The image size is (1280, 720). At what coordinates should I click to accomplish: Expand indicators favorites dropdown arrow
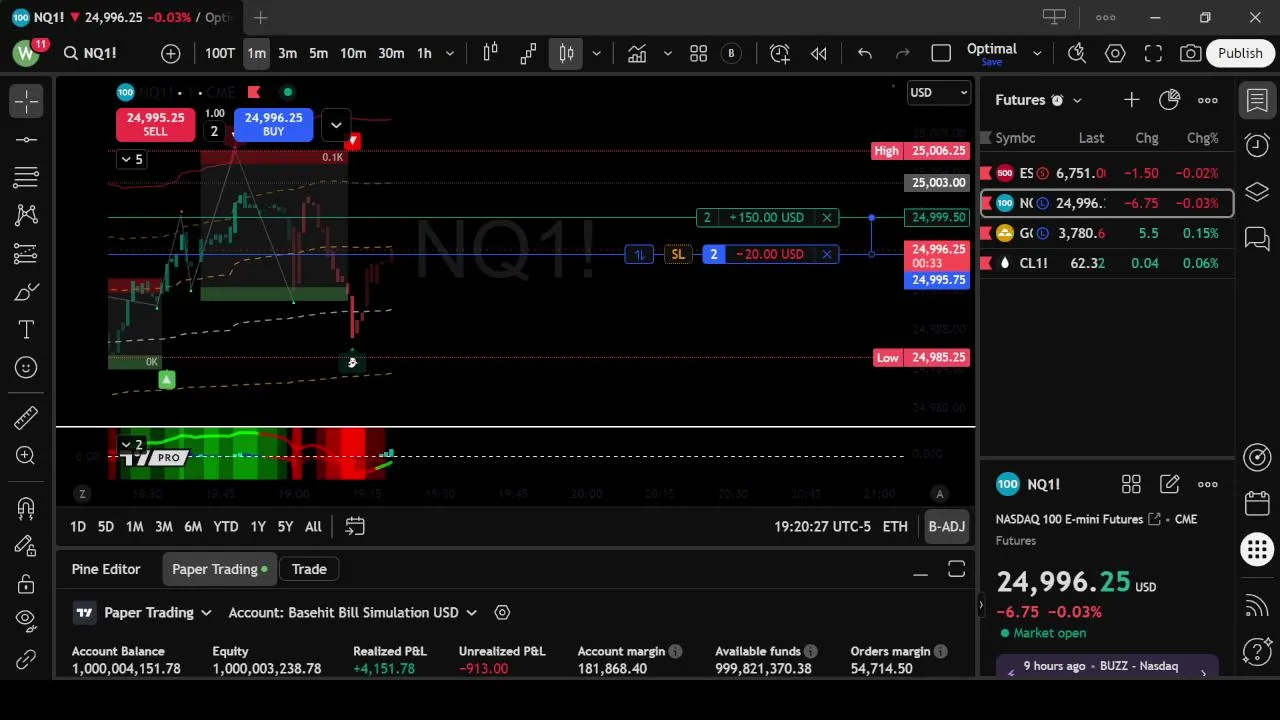667,53
